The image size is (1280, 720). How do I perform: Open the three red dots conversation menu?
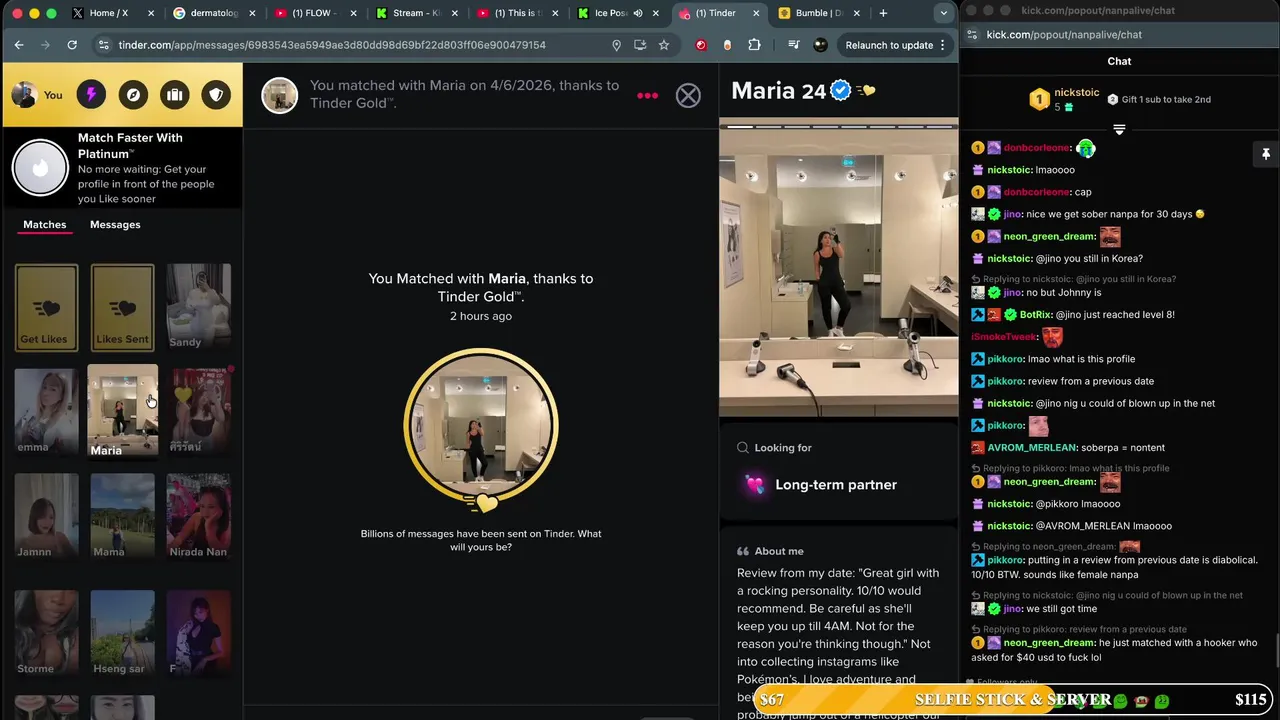click(647, 96)
